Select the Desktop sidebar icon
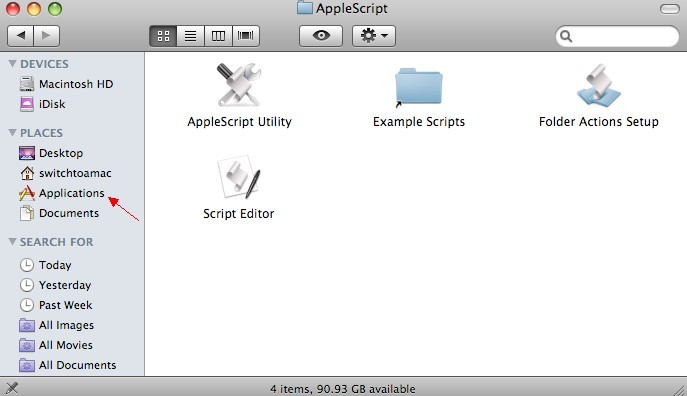This screenshot has width=687, height=396. click(x=27, y=153)
